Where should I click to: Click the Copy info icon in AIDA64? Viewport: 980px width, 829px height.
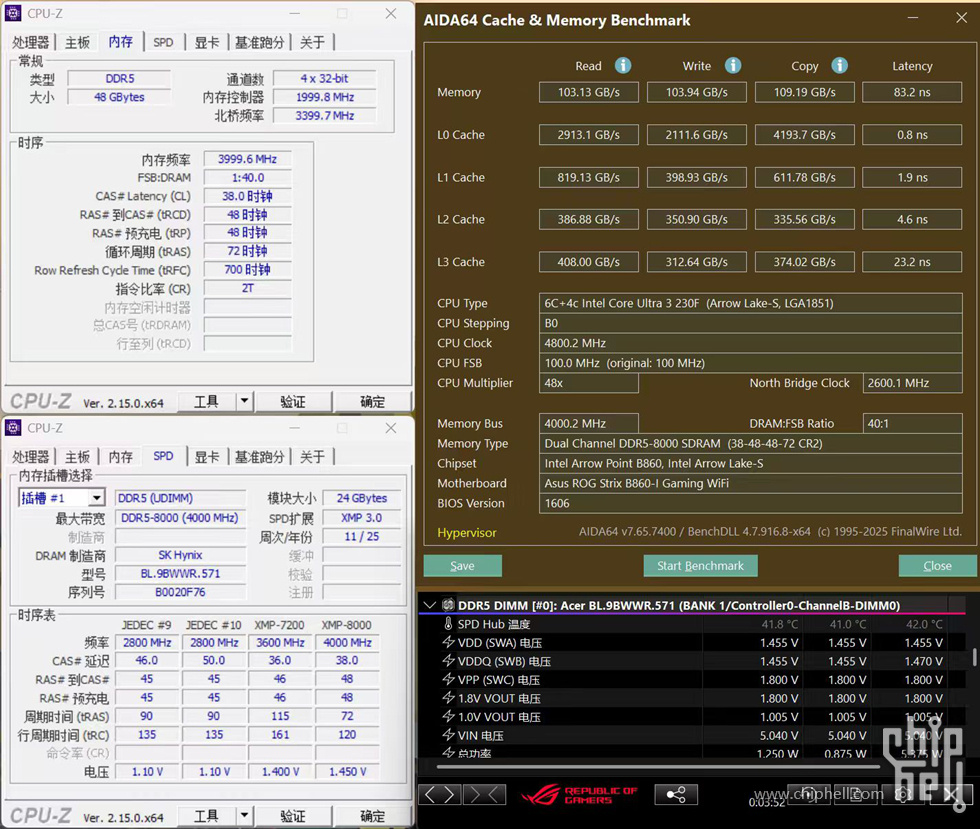[x=839, y=65]
